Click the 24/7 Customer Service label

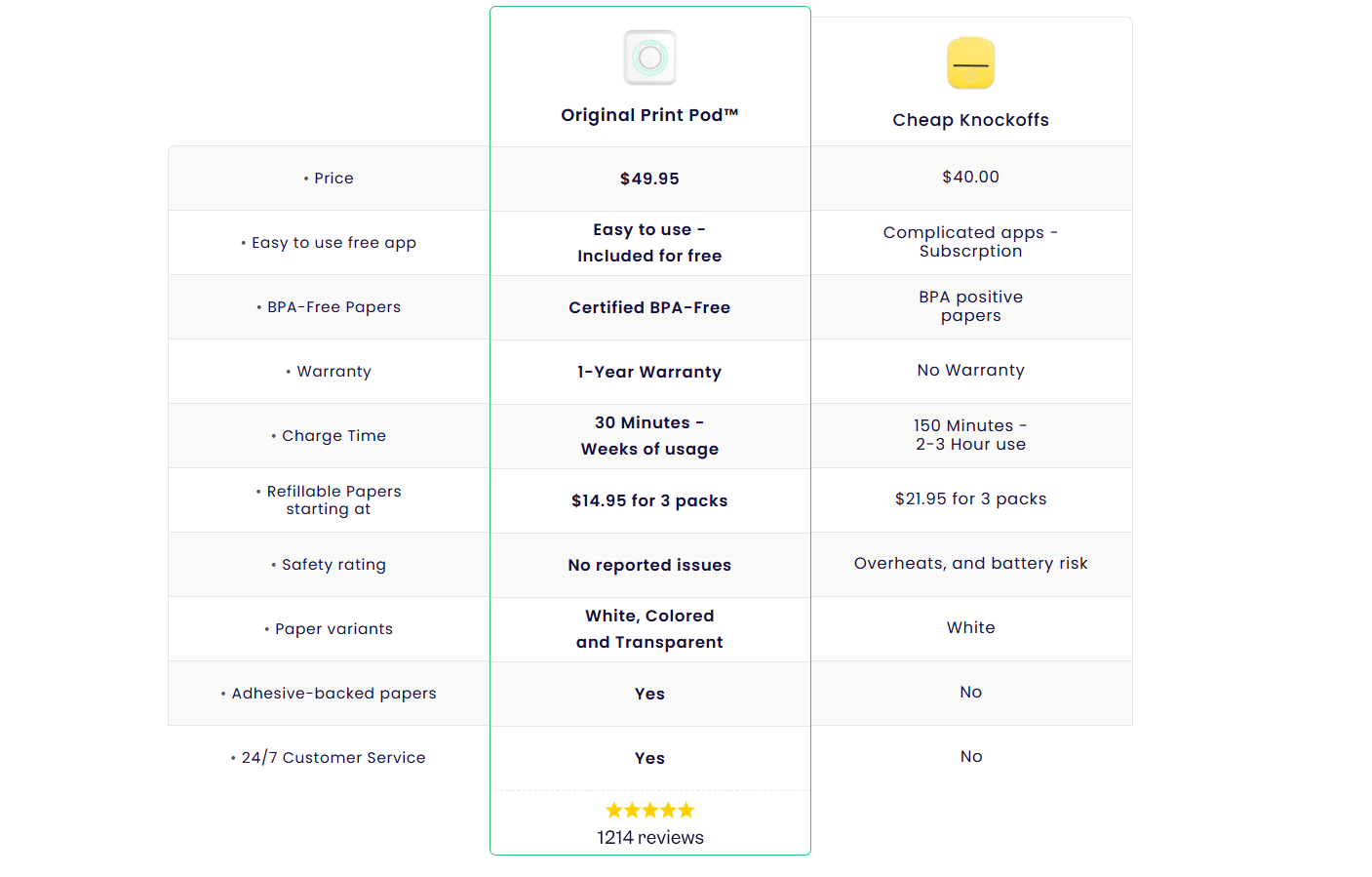click(x=333, y=758)
